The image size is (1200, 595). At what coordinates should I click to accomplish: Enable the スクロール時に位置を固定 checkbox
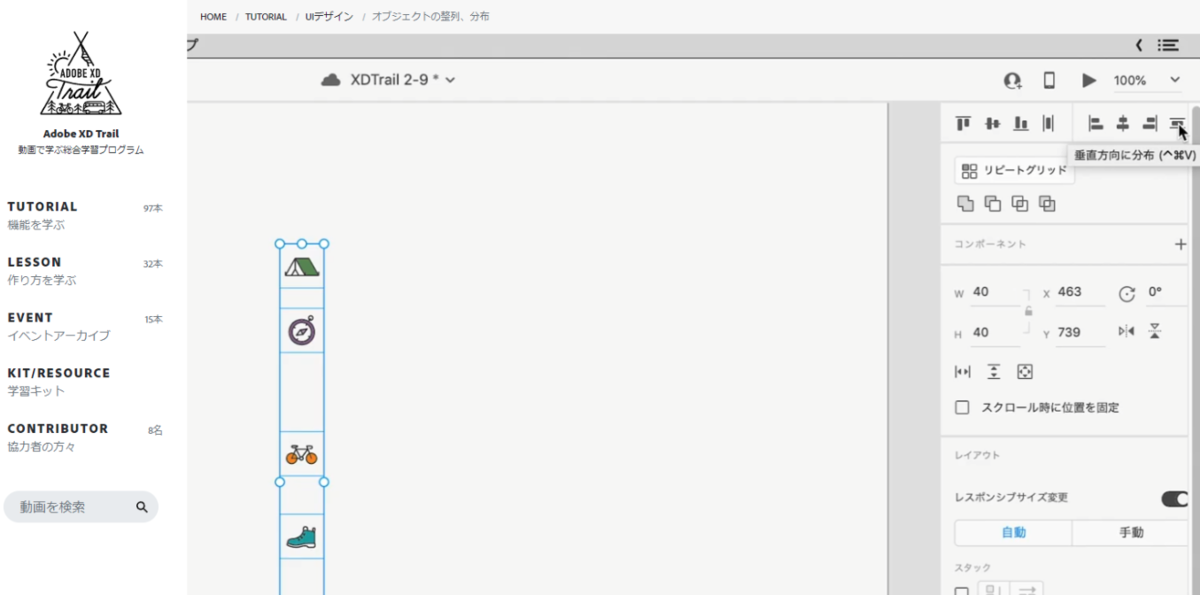962,407
